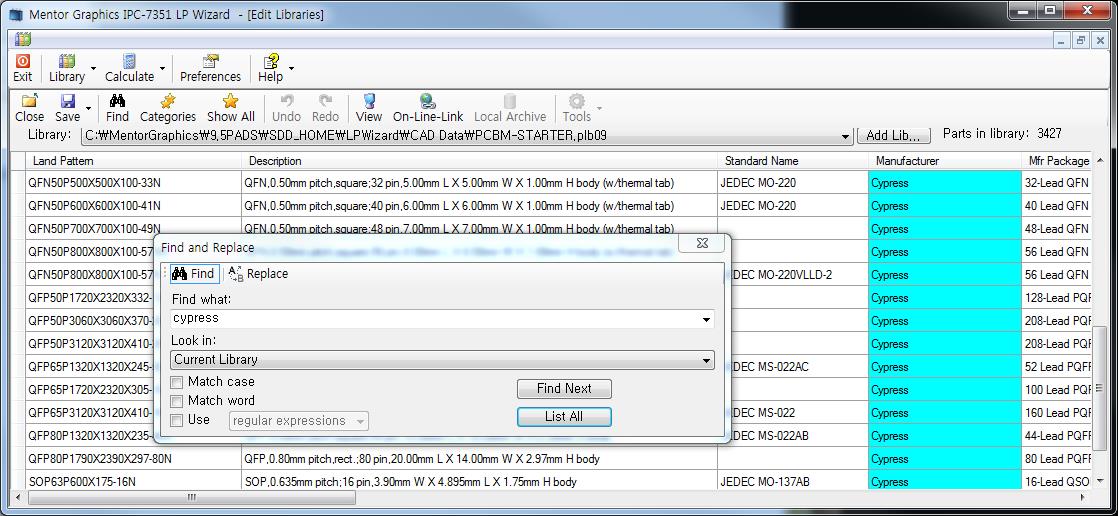Sort by Description column header

[x=479, y=161]
